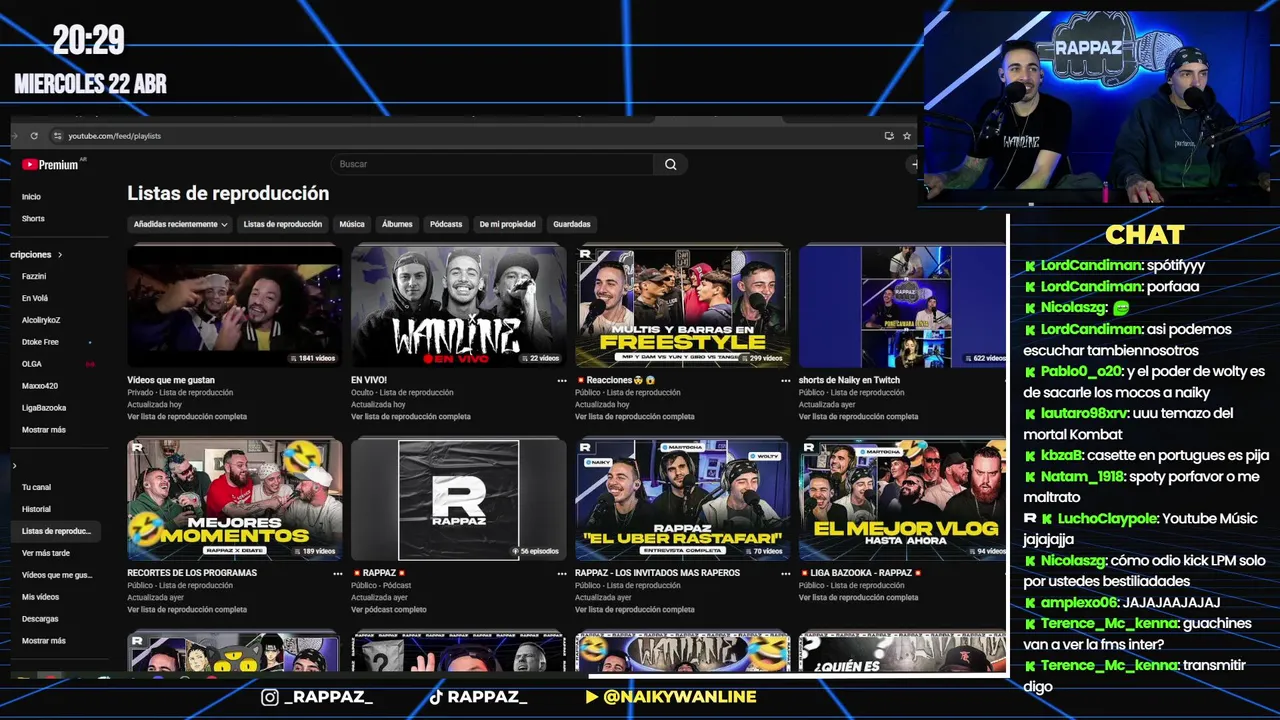
Task: Open the RAPPAZ podcast cover thumbnail
Action: pyautogui.click(x=458, y=500)
